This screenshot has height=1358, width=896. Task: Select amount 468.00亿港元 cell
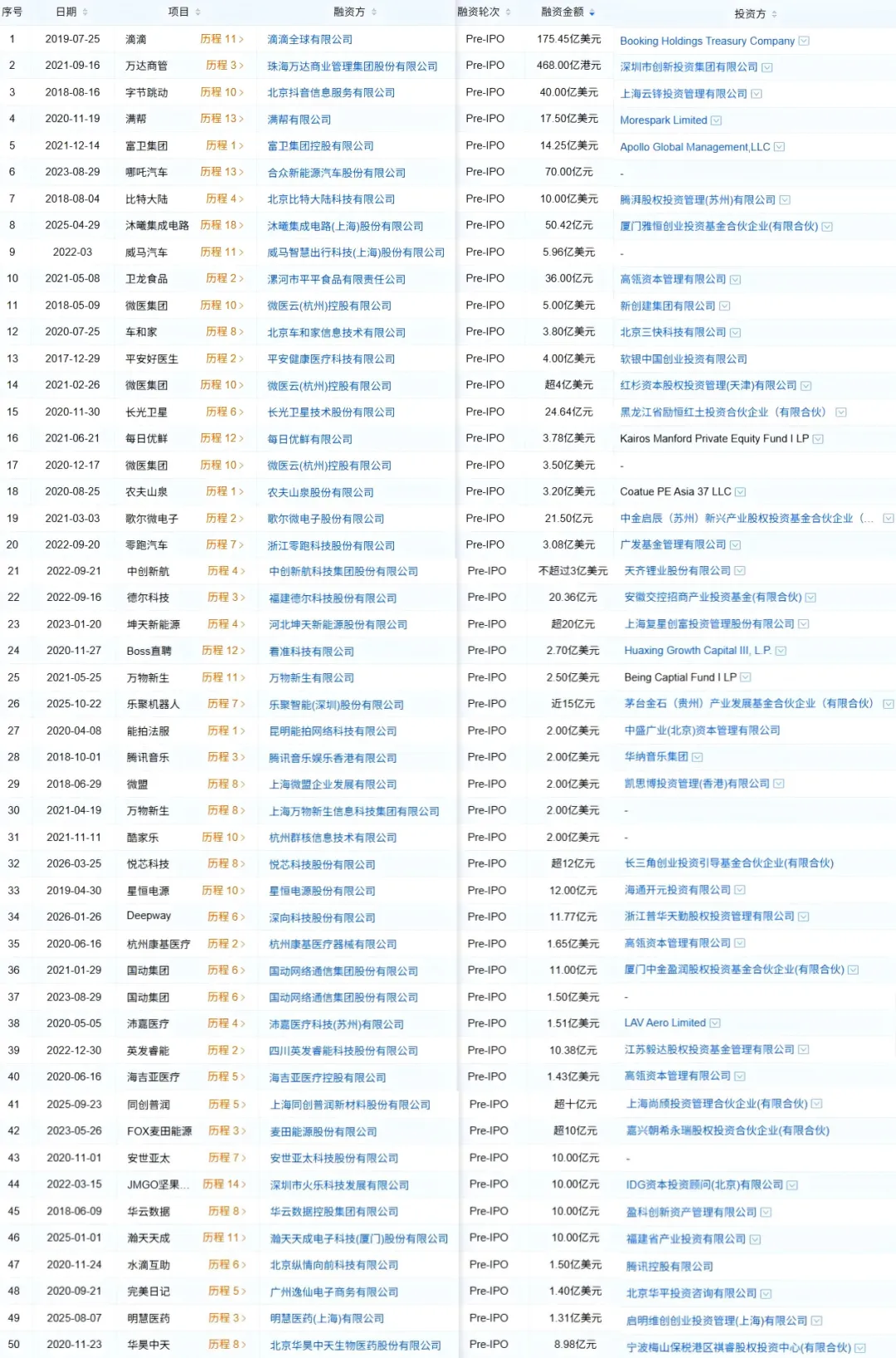click(568, 65)
